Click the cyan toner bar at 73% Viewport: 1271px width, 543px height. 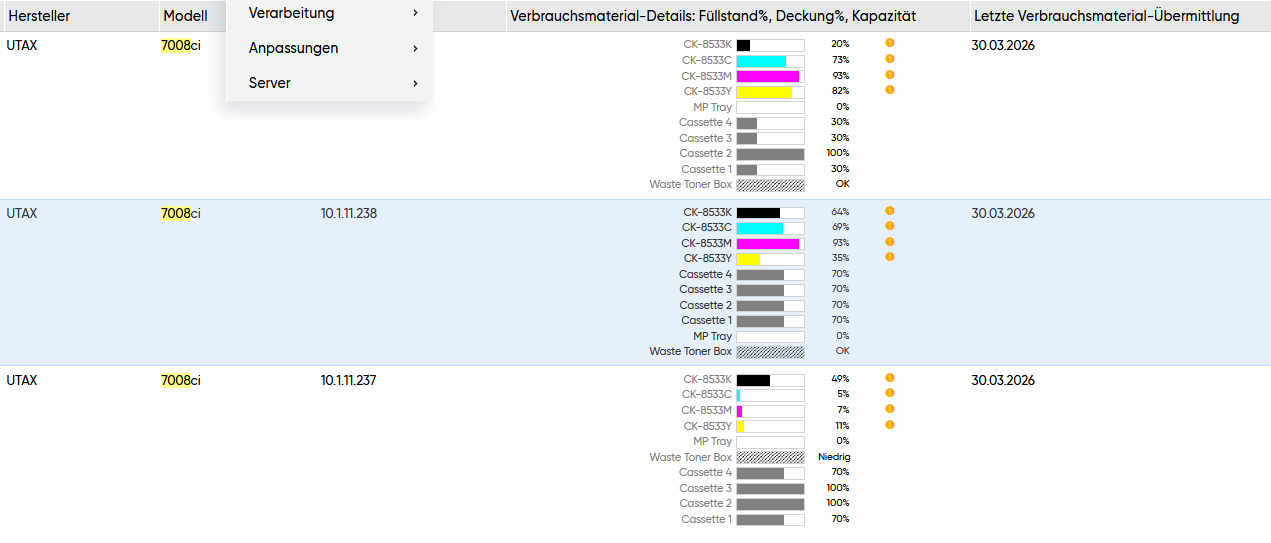click(770, 60)
